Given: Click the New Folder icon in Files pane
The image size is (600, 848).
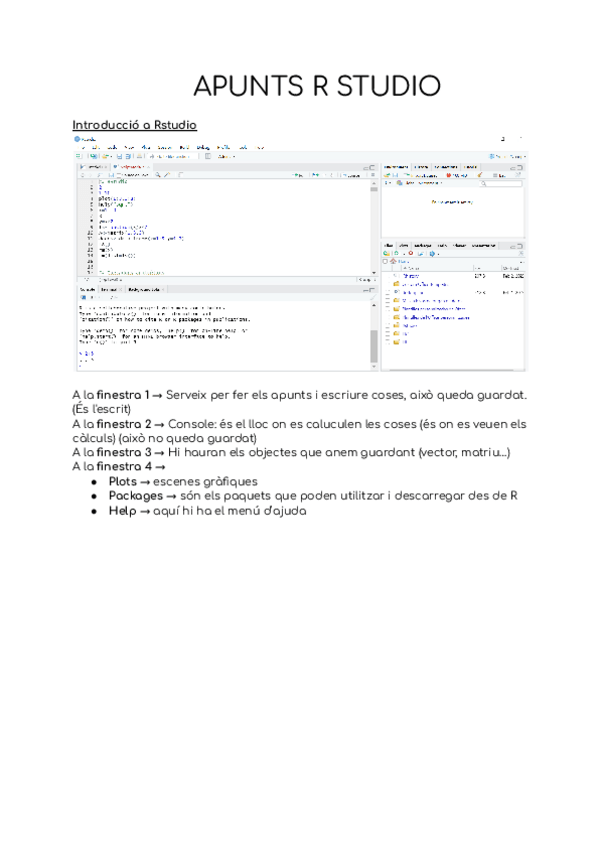Looking at the screenshot, I should pos(388,254).
